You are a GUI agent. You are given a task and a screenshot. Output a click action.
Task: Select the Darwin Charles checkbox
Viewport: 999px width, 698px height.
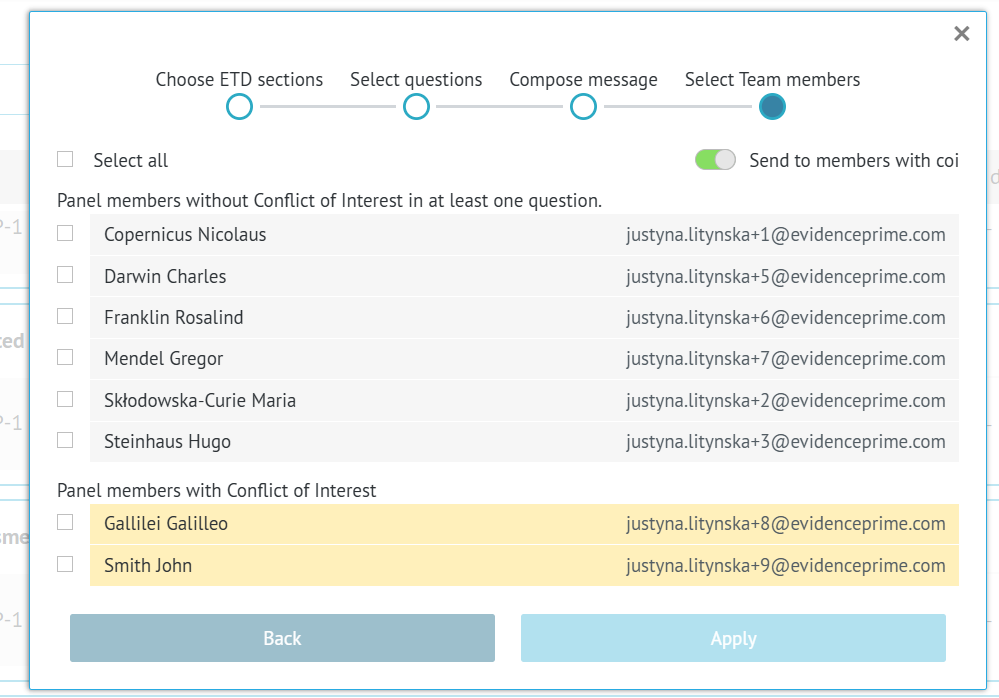point(66,275)
